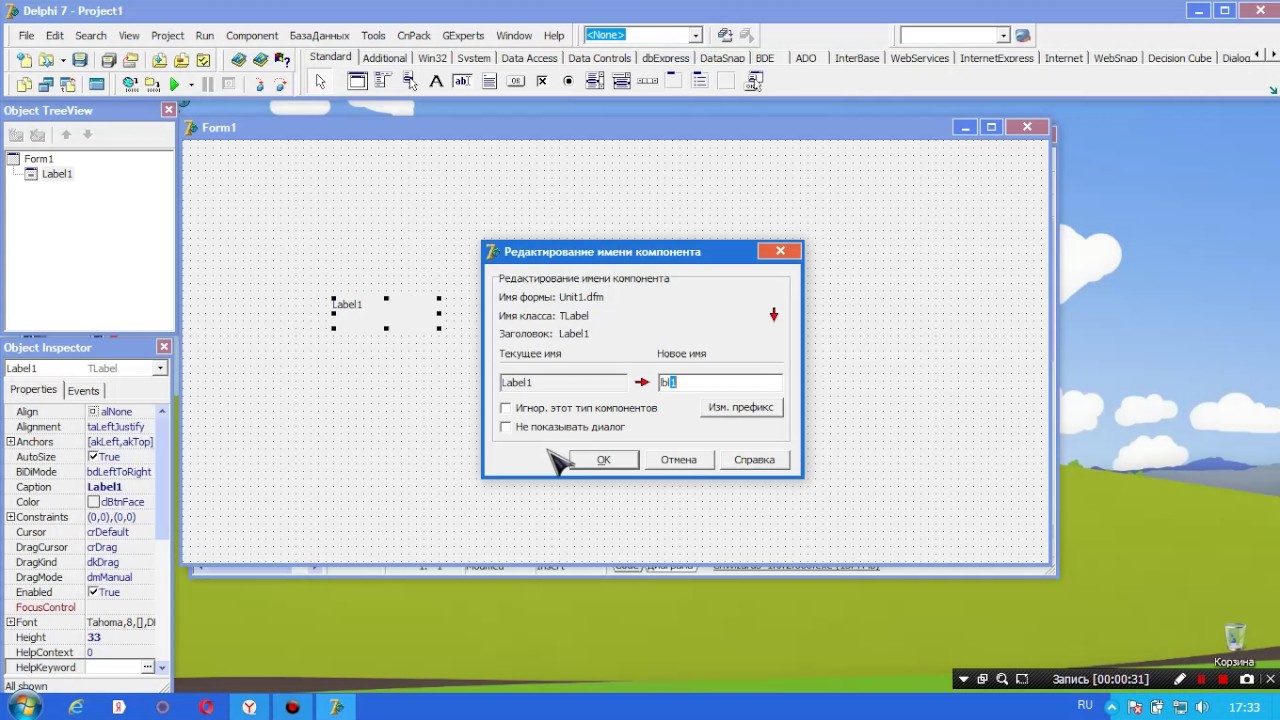Click the Color clBtnFace swatch
This screenshot has width=1280, height=720.
[x=93, y=502]
